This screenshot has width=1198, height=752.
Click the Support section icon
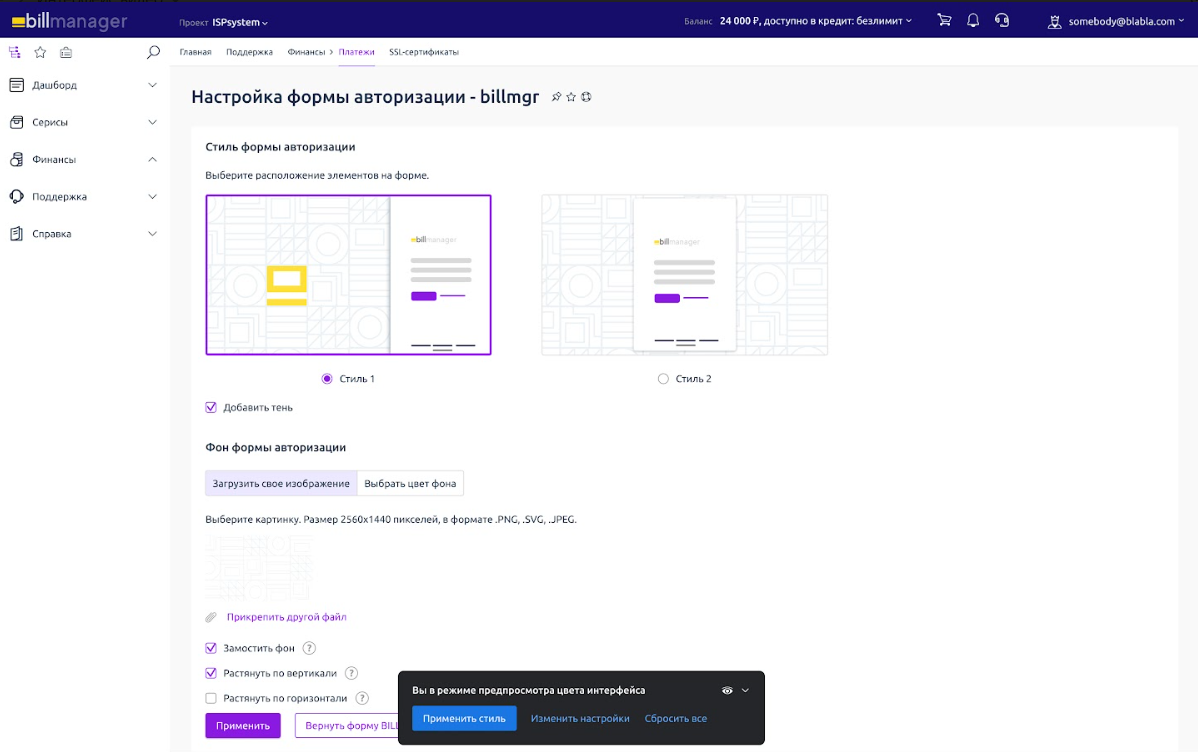click(x=17, y=196)
